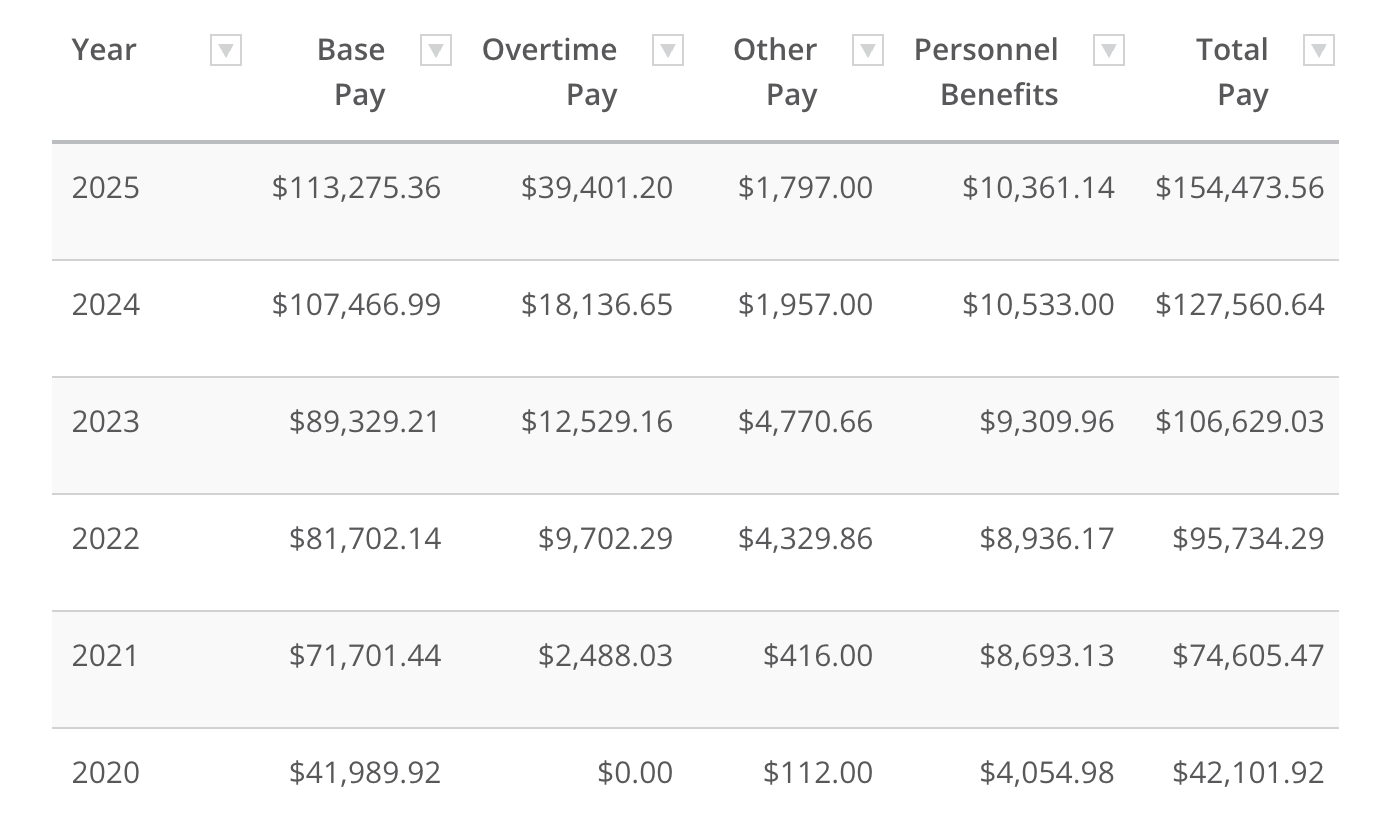Click the Other Pay column sort arrow

[x=868, y=50]
